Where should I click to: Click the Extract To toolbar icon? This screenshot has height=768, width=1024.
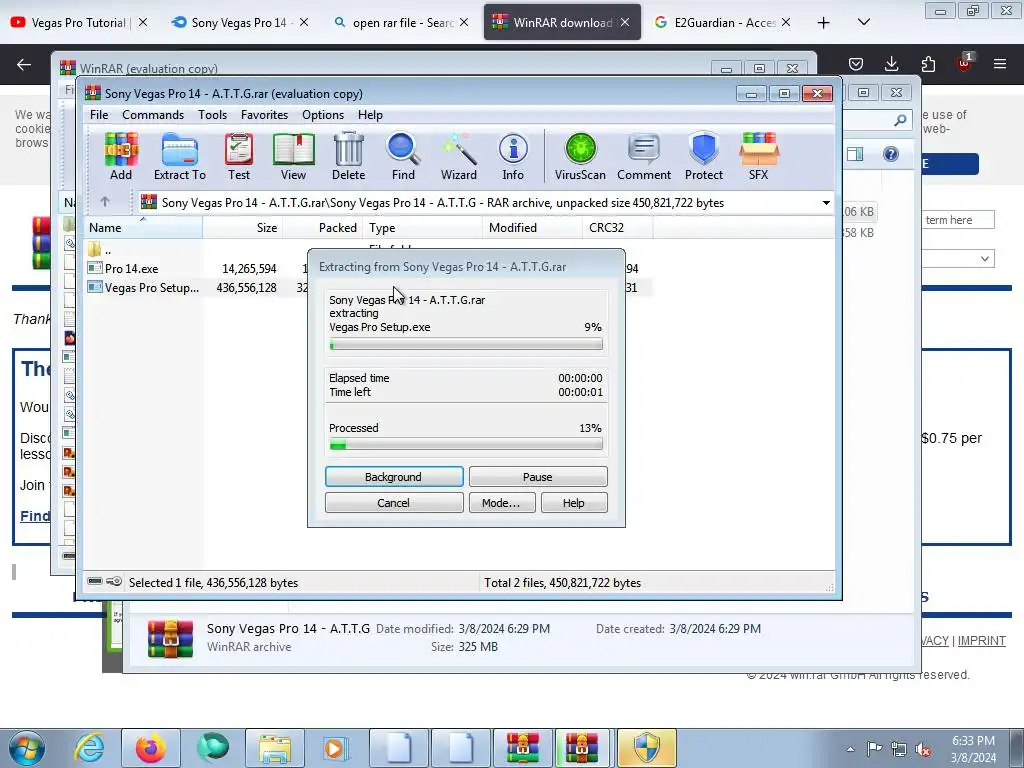[180, 157]
